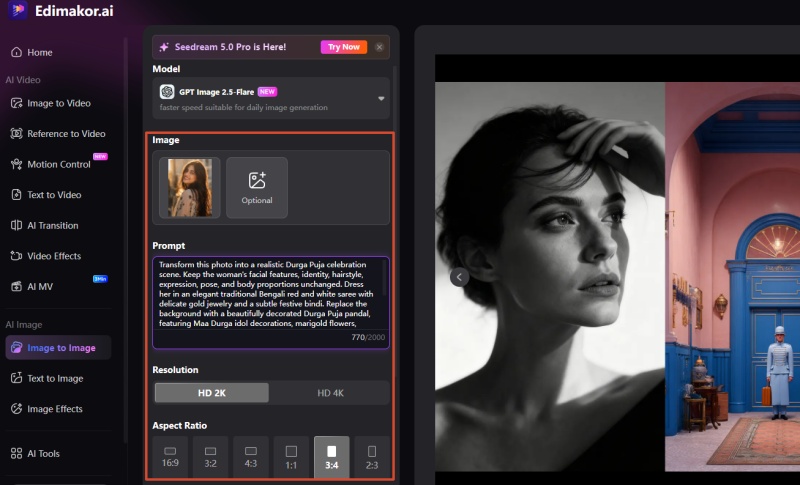The width and height of the screenshot is (800, 485).
Task: Click the Image Effects icon
Action: coord(16,409)
